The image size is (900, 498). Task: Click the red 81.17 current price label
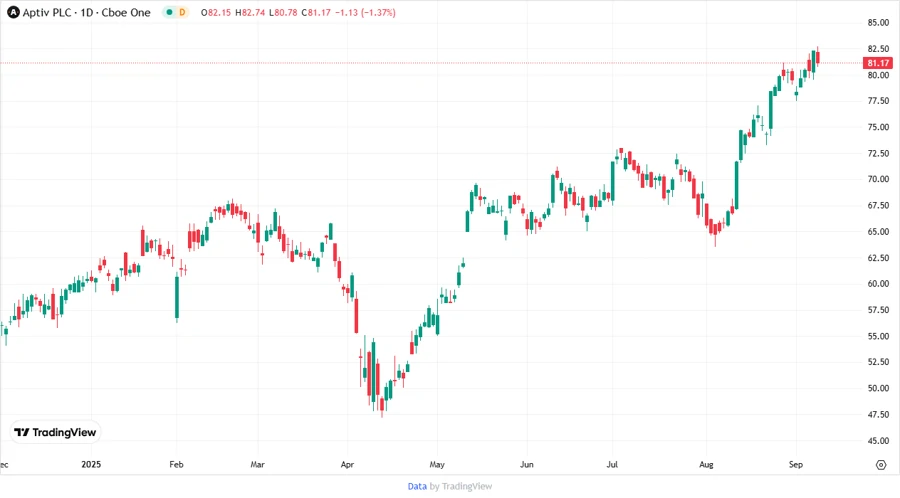pyautogui.click(x=878, y=63)
